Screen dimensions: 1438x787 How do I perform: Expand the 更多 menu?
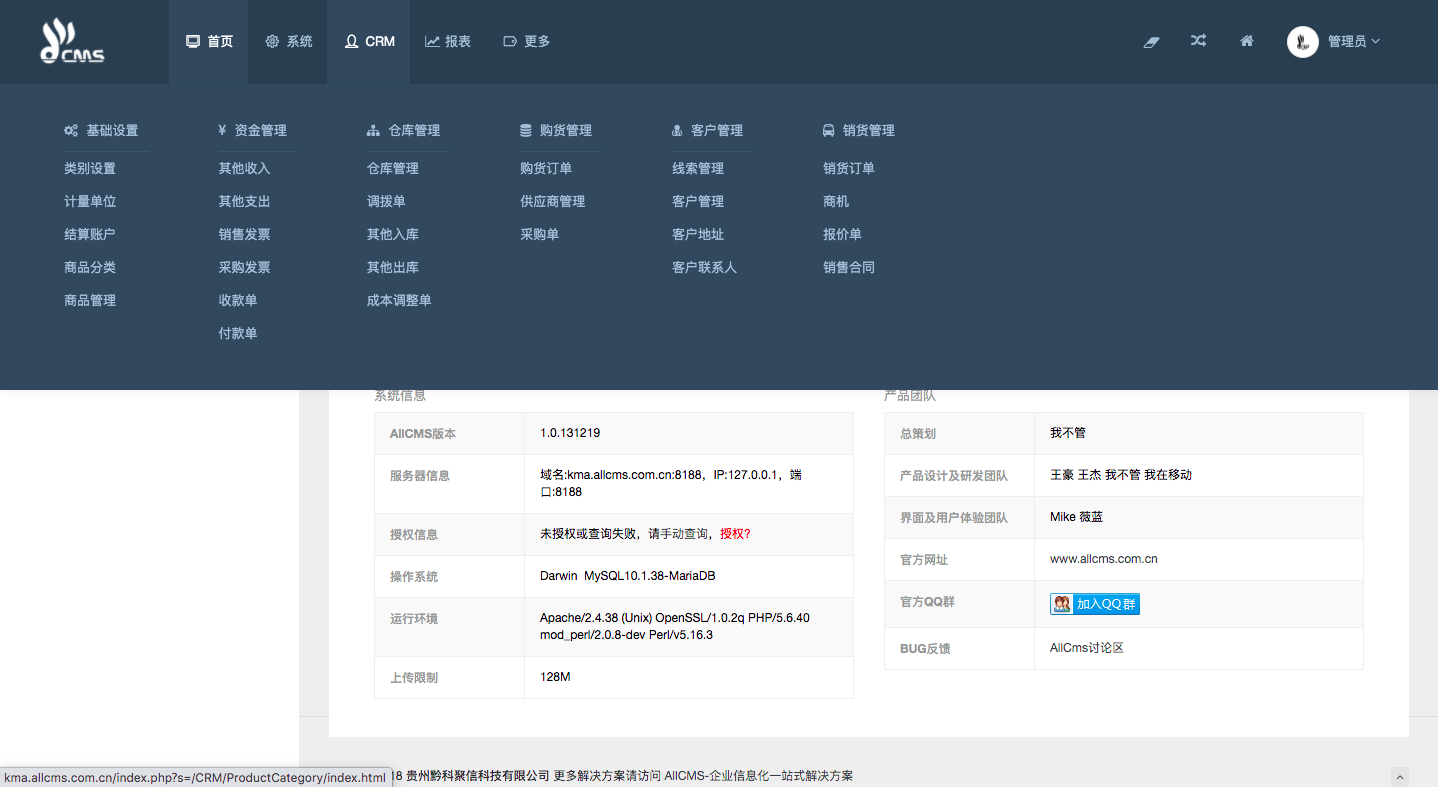click(526, 42)
